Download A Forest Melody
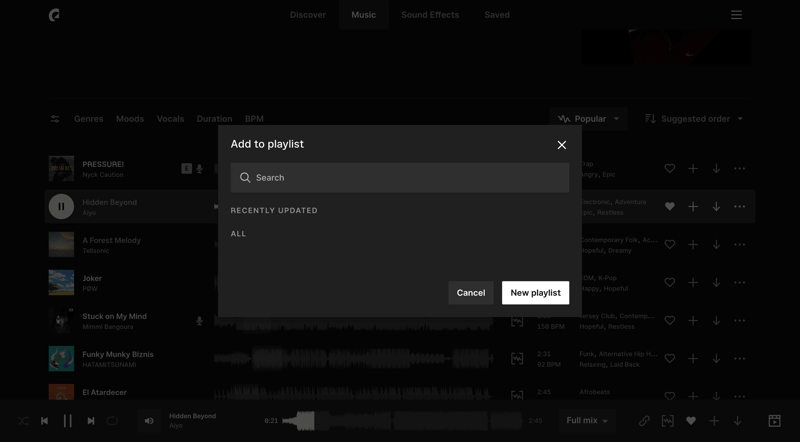Image resolution: width=800 pixels, height=442 pixels. pos(716,244)
